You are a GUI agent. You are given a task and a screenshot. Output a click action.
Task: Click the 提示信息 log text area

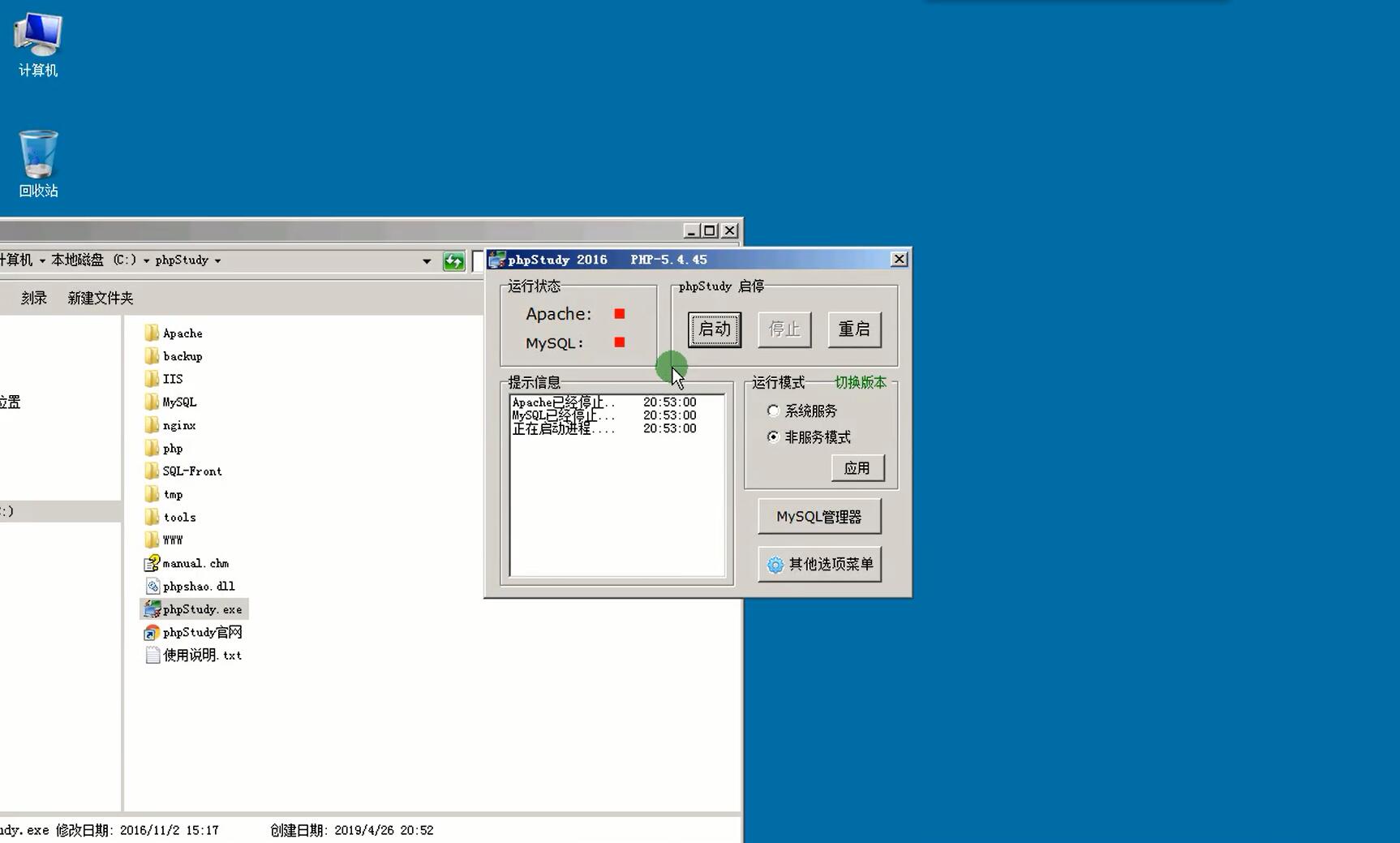pyautogui.click(x=617, y=485)
